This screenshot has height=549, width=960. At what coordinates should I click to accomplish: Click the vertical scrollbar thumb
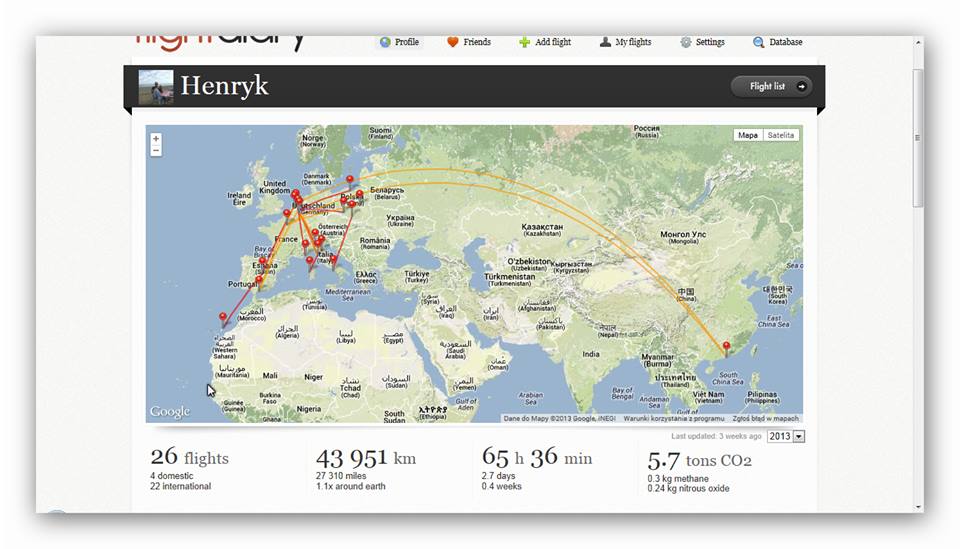click(917, 138)
